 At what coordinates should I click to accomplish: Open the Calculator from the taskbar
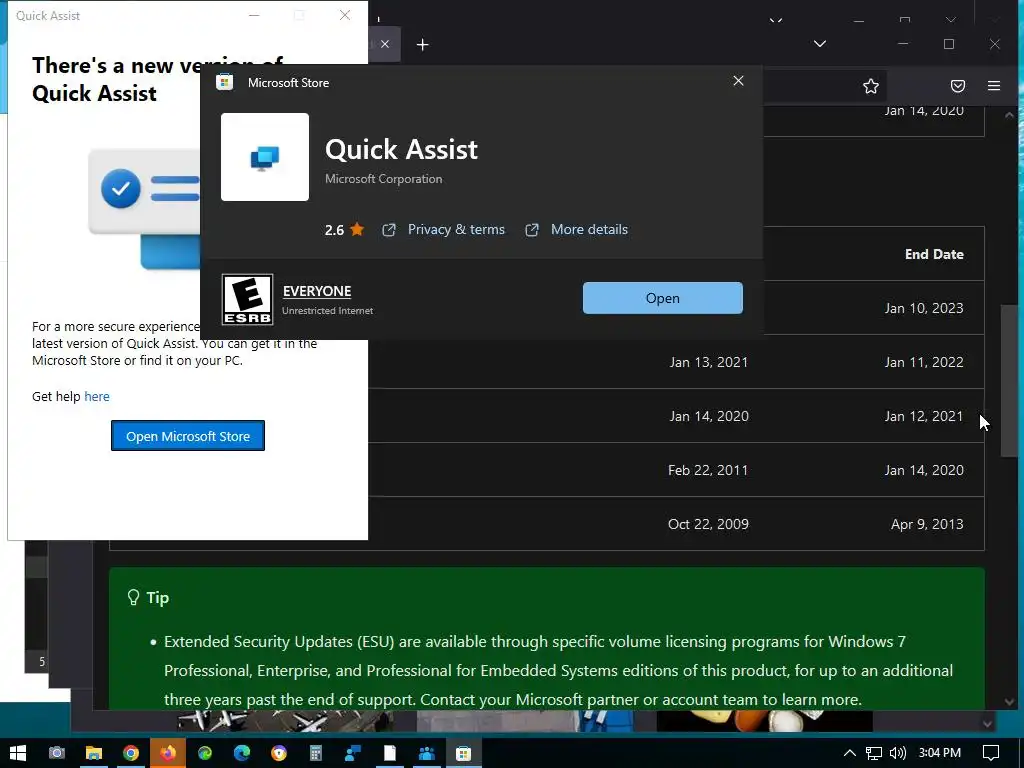click(316, 753)
